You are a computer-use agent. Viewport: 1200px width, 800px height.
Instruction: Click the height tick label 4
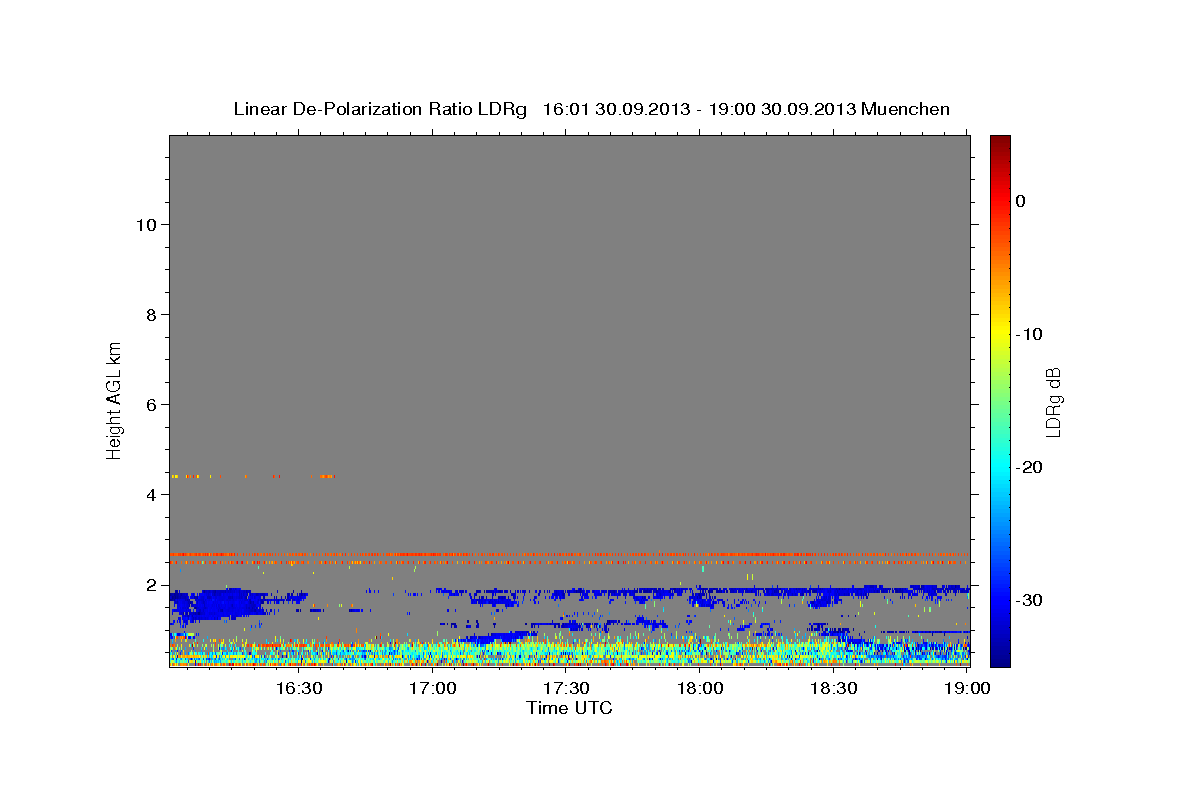point(149,494)
